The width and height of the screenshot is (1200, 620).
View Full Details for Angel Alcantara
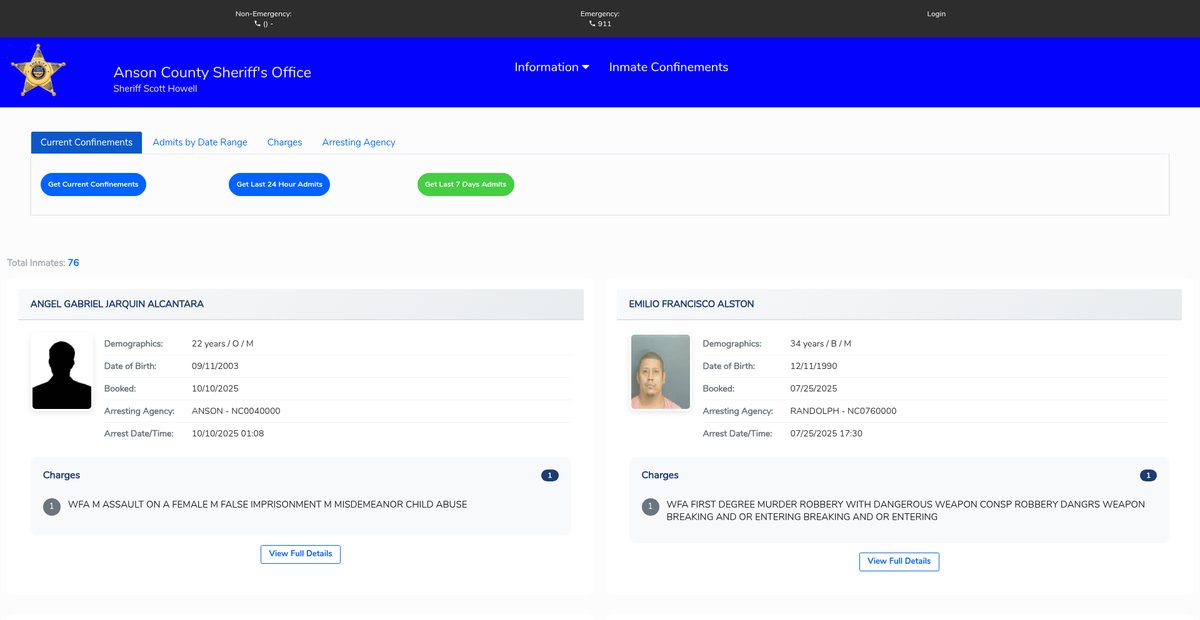coord(301,554)
